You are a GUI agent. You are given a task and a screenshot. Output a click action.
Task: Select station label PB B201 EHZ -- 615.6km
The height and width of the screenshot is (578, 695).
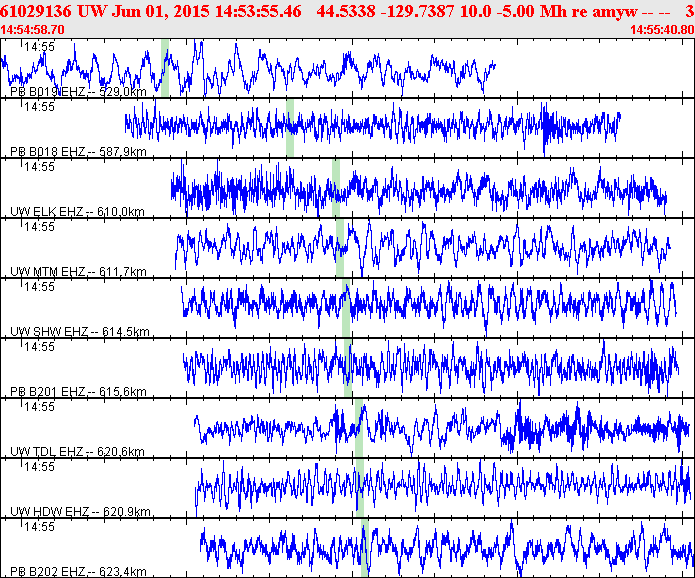point(78,392)
